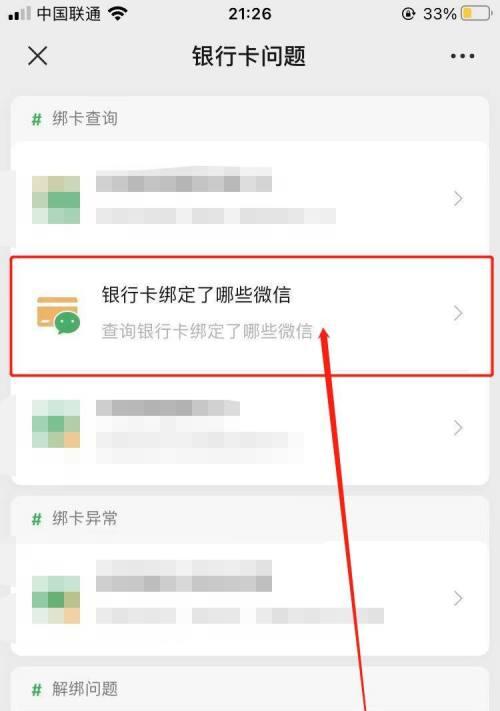The height and width of the screenshot is (711, 500).
Task: Tap 查询银行卡绑定了哪些微信 subtitle
Action: (x=207, y=331)
